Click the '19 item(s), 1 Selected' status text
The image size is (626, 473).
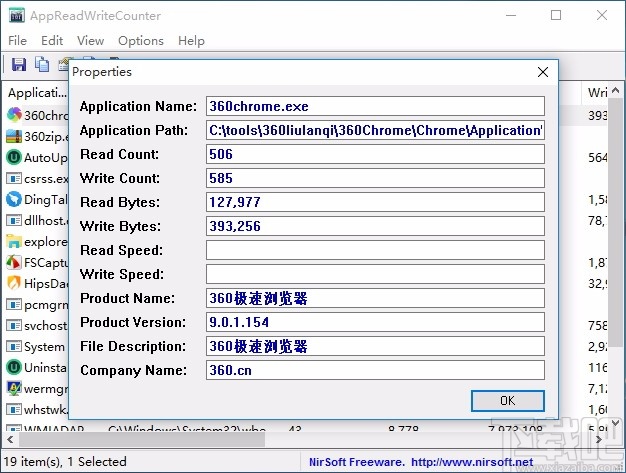(x=65, y=462)
